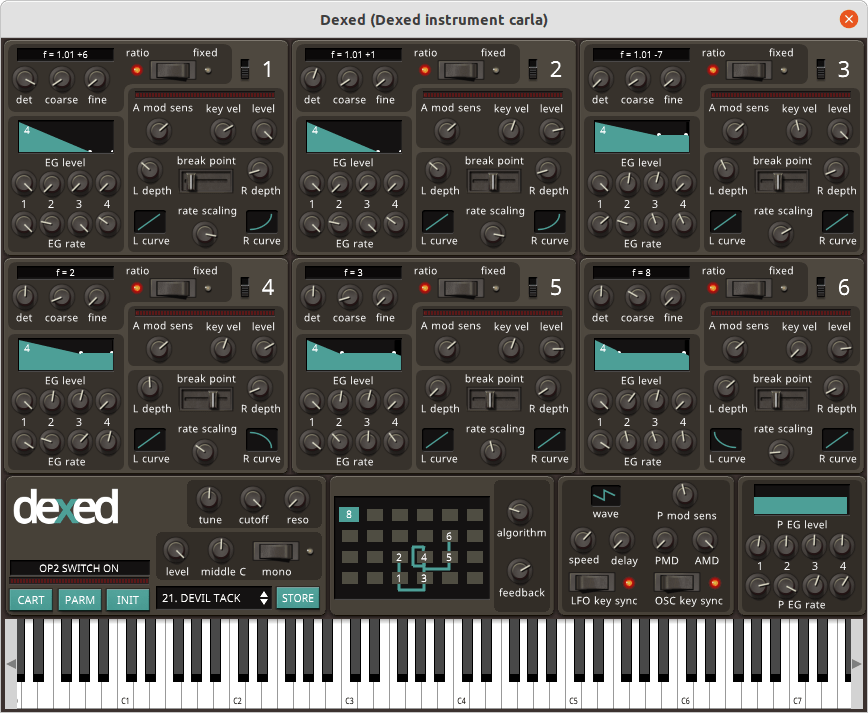Screen dimensions: 868x713
Task: Click operator 1 R curve icon
Action: point(262,221)
